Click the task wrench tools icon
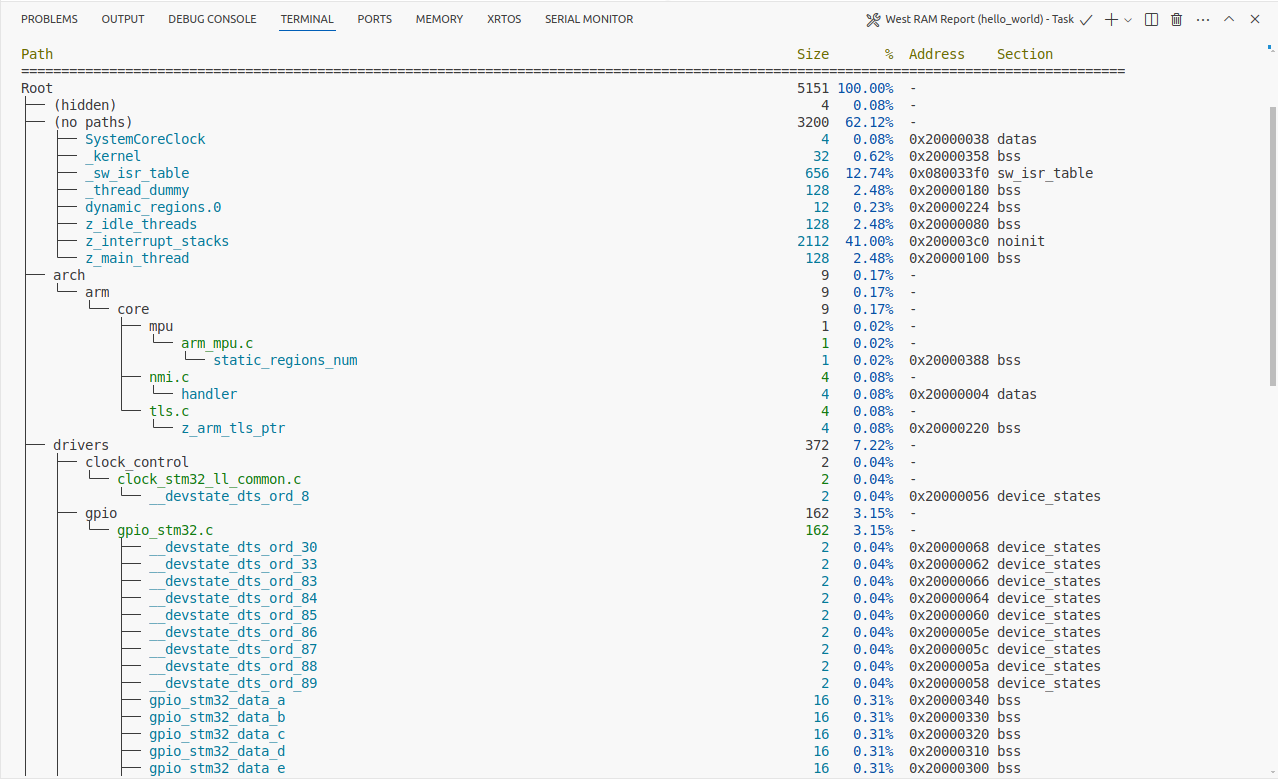The height and width of the screenshot is (779, 1278). [872, 19]
